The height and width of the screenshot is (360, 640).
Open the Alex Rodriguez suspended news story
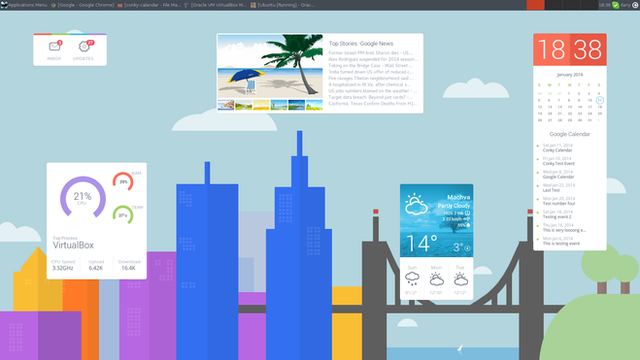coord(373,59)
